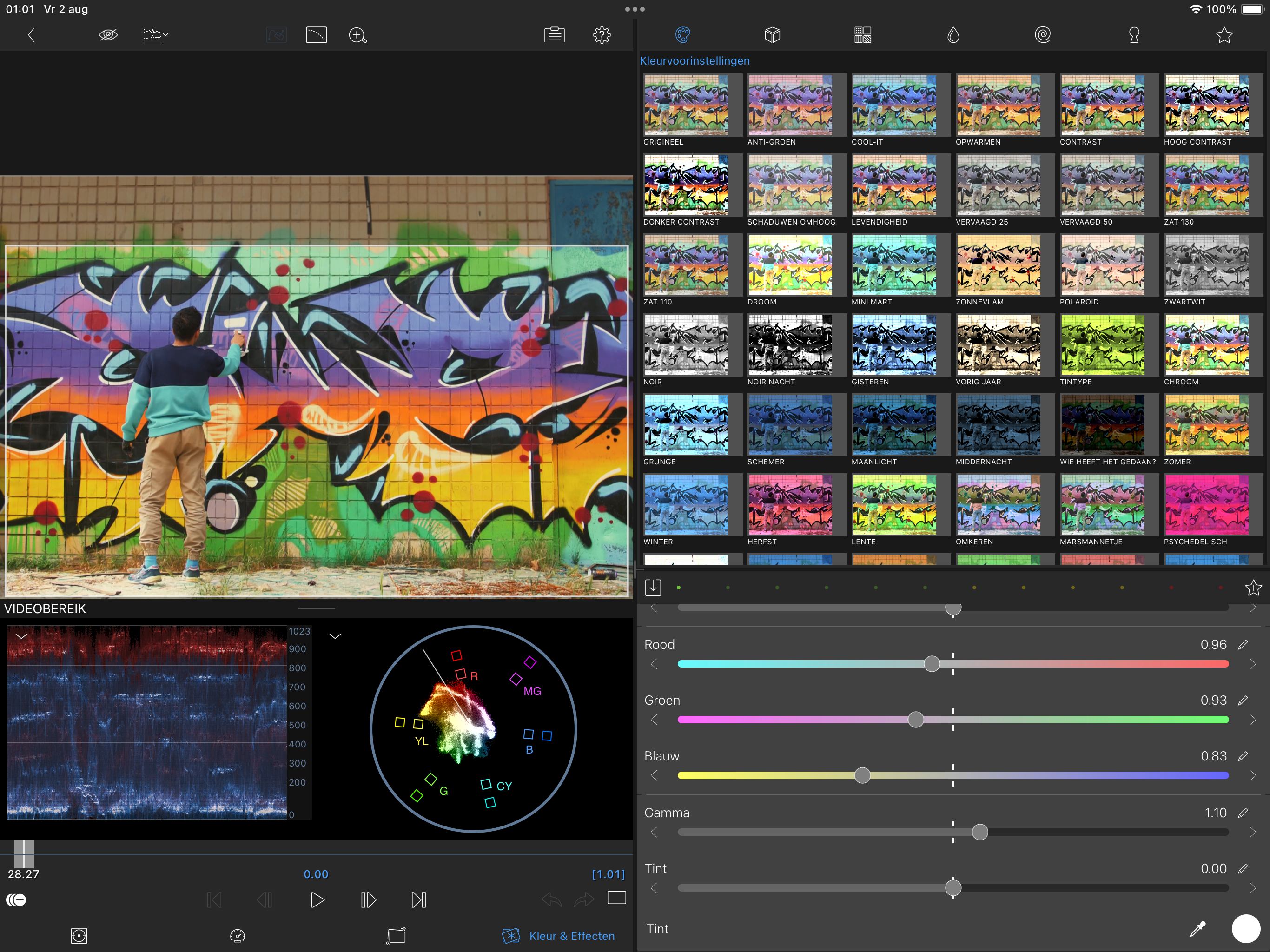Open the blur droplet panel
The height and width of the screenshot is (952, 1270).
click(x=953, y=35)
